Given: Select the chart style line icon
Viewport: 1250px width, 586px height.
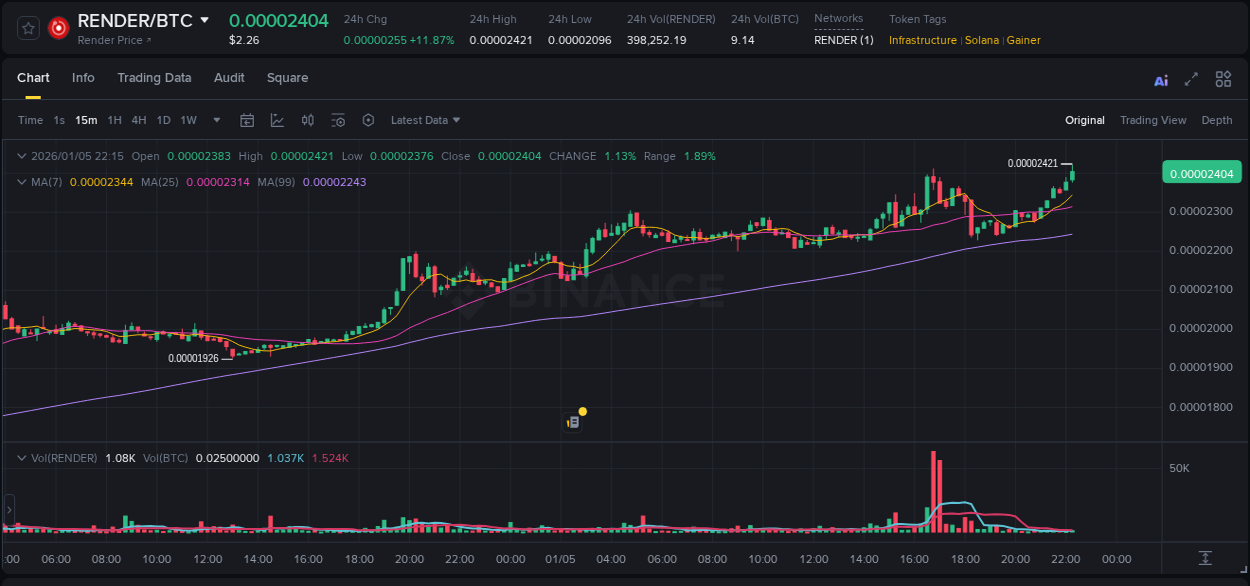Looking at the screenshot, I should [x=277, y=119].
